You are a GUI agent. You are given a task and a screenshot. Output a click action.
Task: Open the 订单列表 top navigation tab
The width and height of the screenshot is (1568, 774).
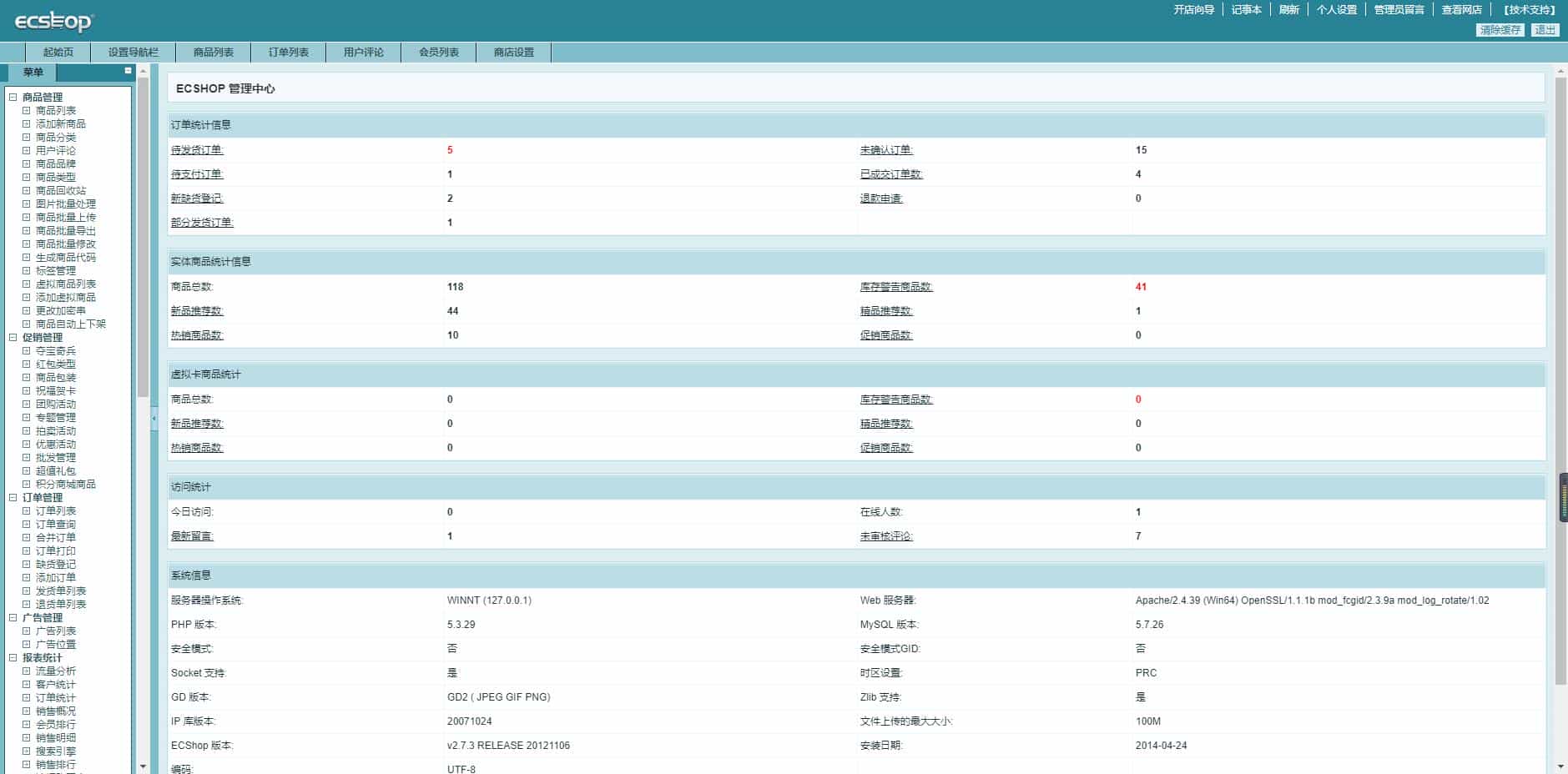(x=287, y=52)
